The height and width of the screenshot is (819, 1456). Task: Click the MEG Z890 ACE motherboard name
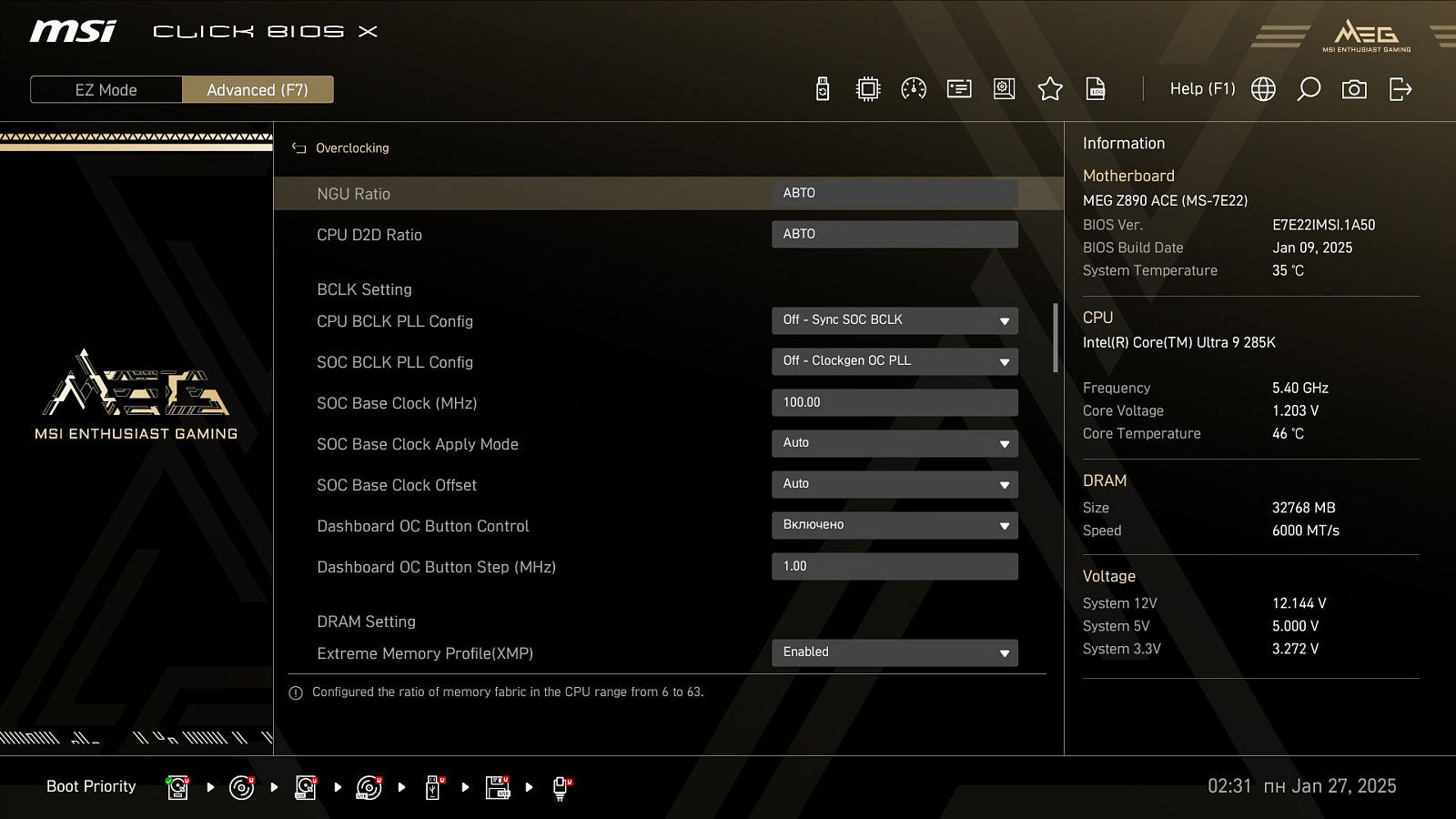click(1165, 201)
